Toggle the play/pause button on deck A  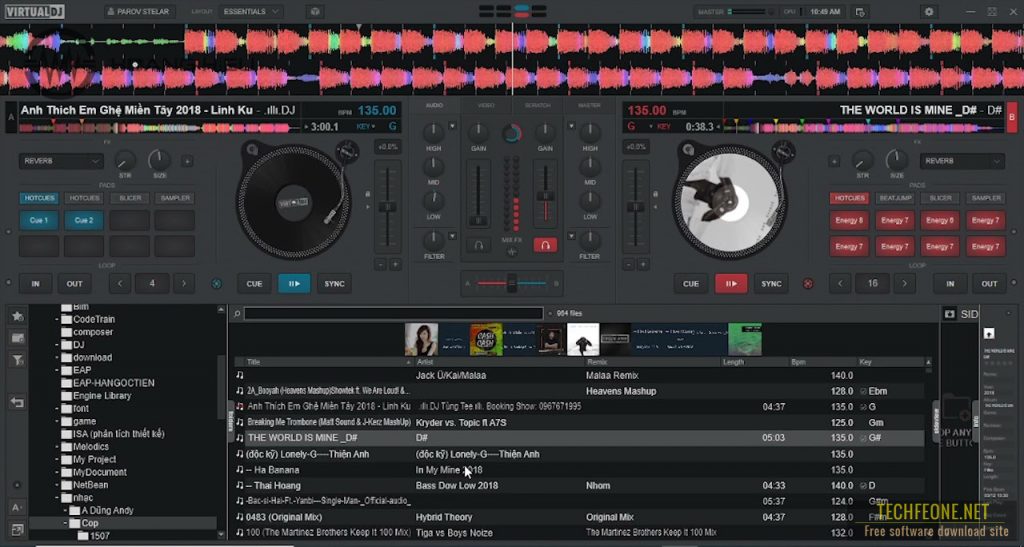295,284
